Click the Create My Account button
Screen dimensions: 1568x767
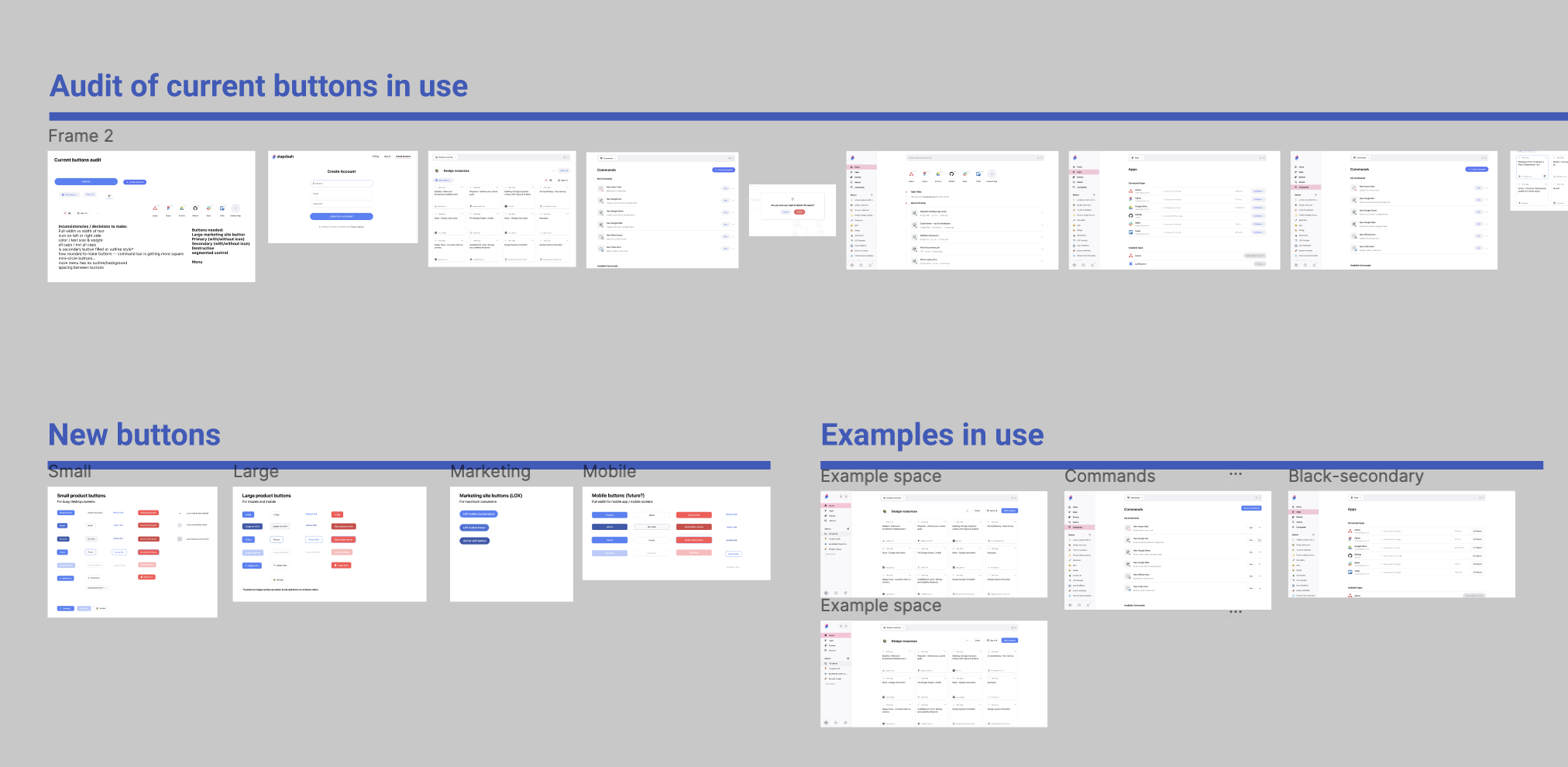coord(342,216)
